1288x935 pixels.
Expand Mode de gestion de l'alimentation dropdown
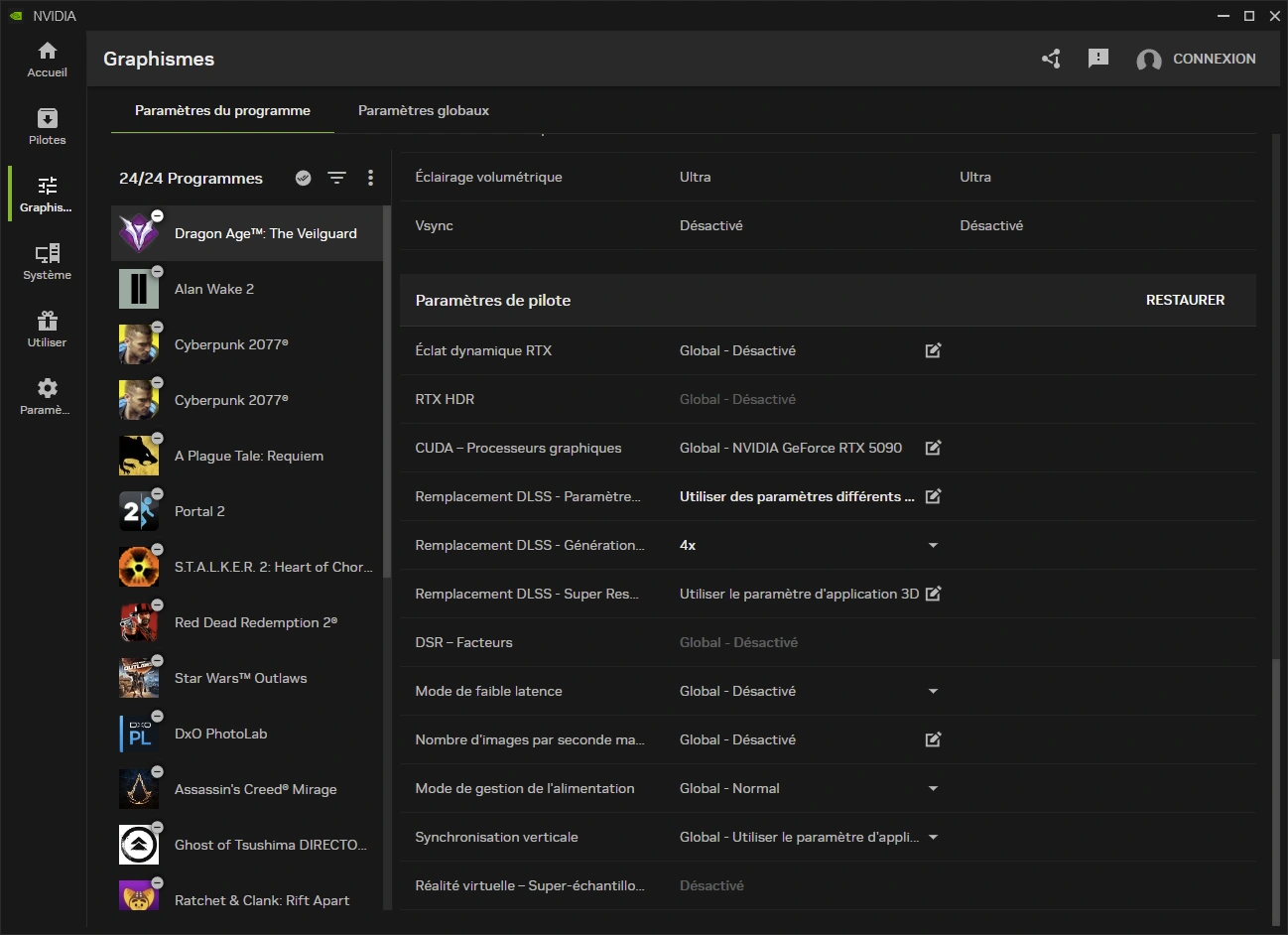click(933, 788)
